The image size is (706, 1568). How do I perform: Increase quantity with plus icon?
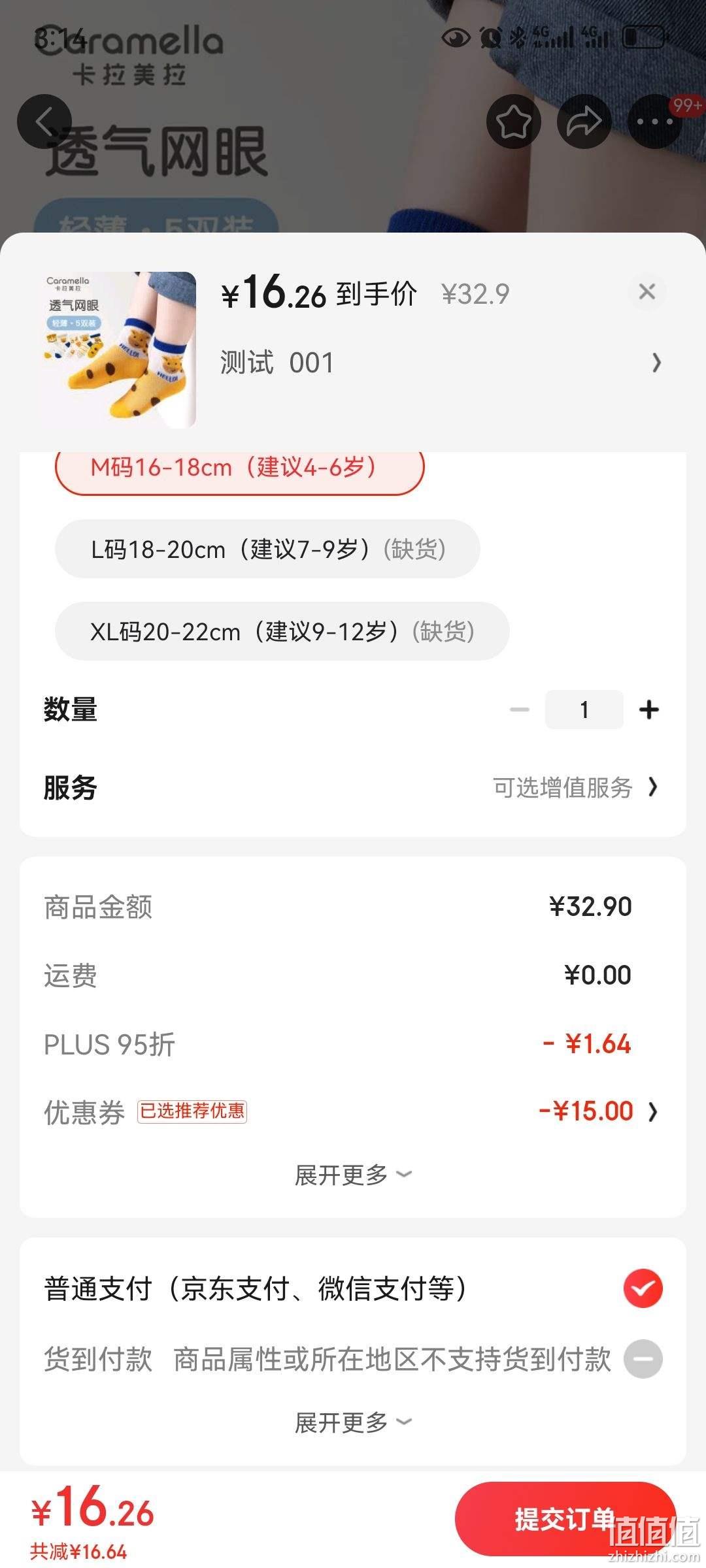click(x=649, y=710)
